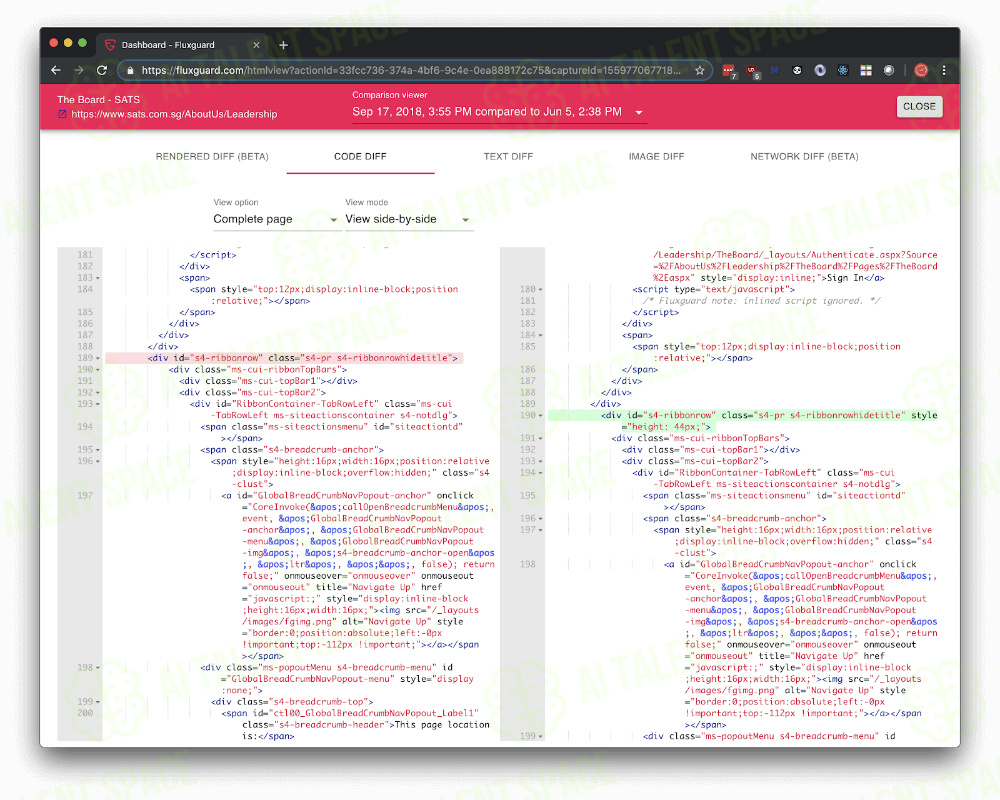Click the grey circle extension icon

tap(889, 71)
